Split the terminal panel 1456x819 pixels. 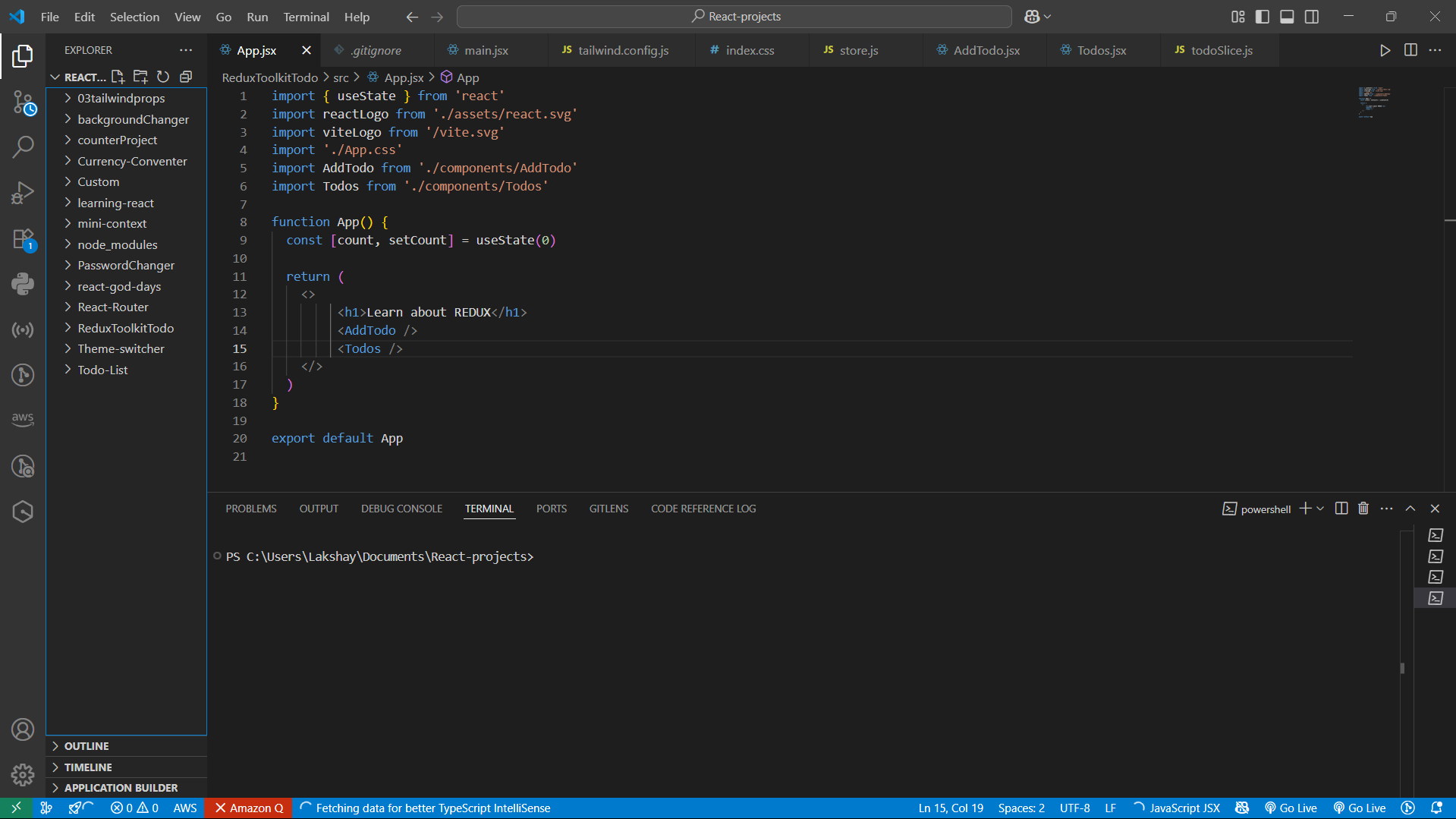click(x=1341, y=509)
